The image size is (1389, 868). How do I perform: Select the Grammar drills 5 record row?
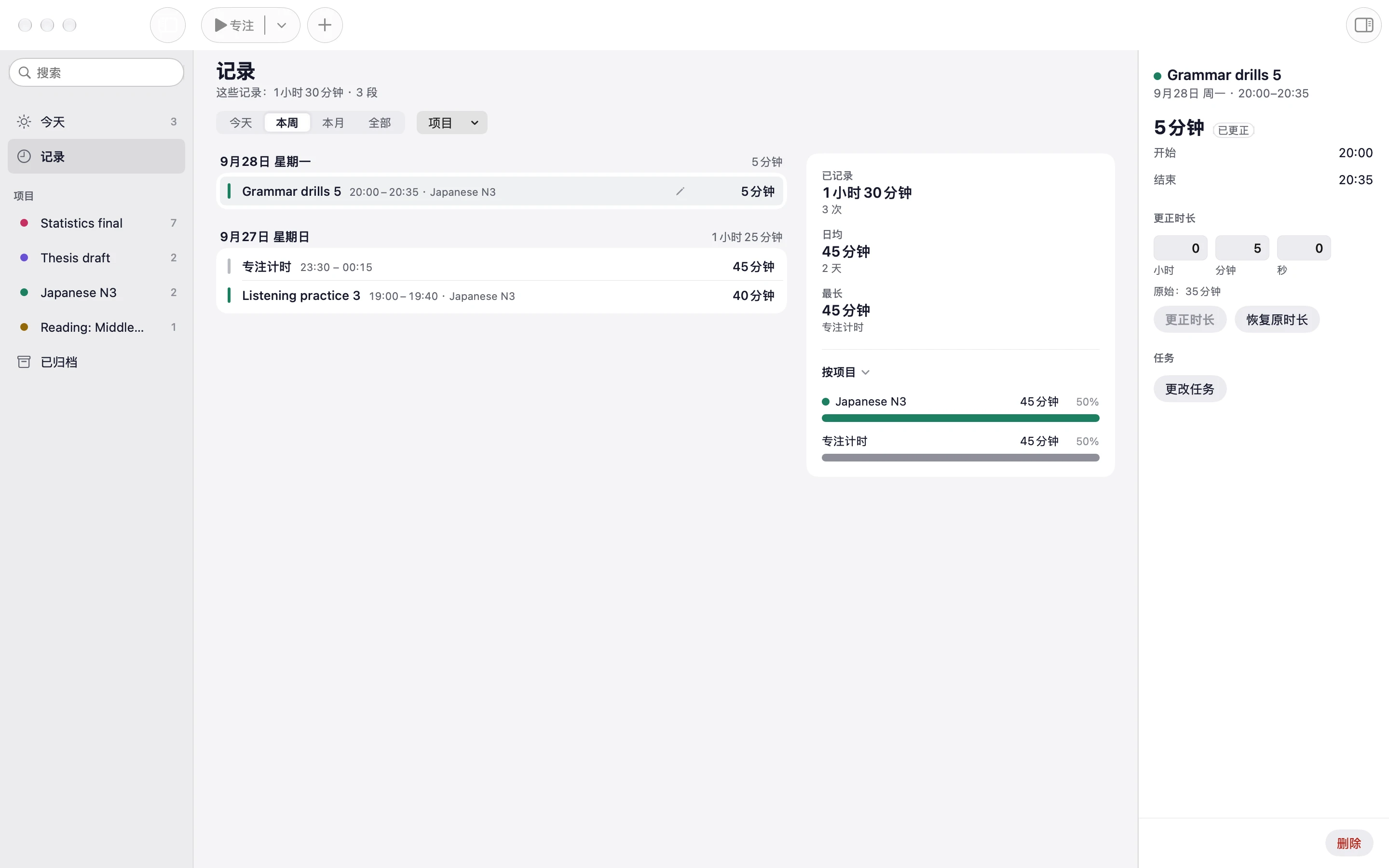pyautogui.click(x=501, y=192)
